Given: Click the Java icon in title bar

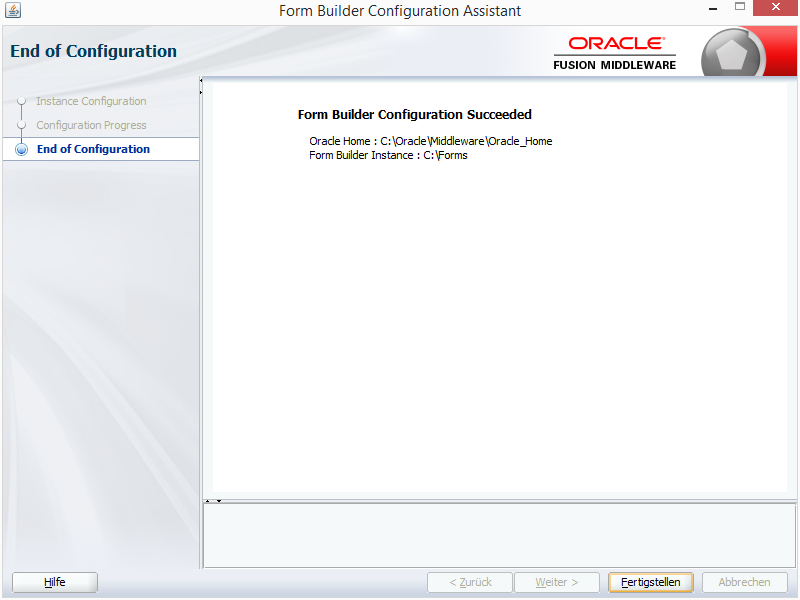Looking at the screenshot, I should 13,10.
